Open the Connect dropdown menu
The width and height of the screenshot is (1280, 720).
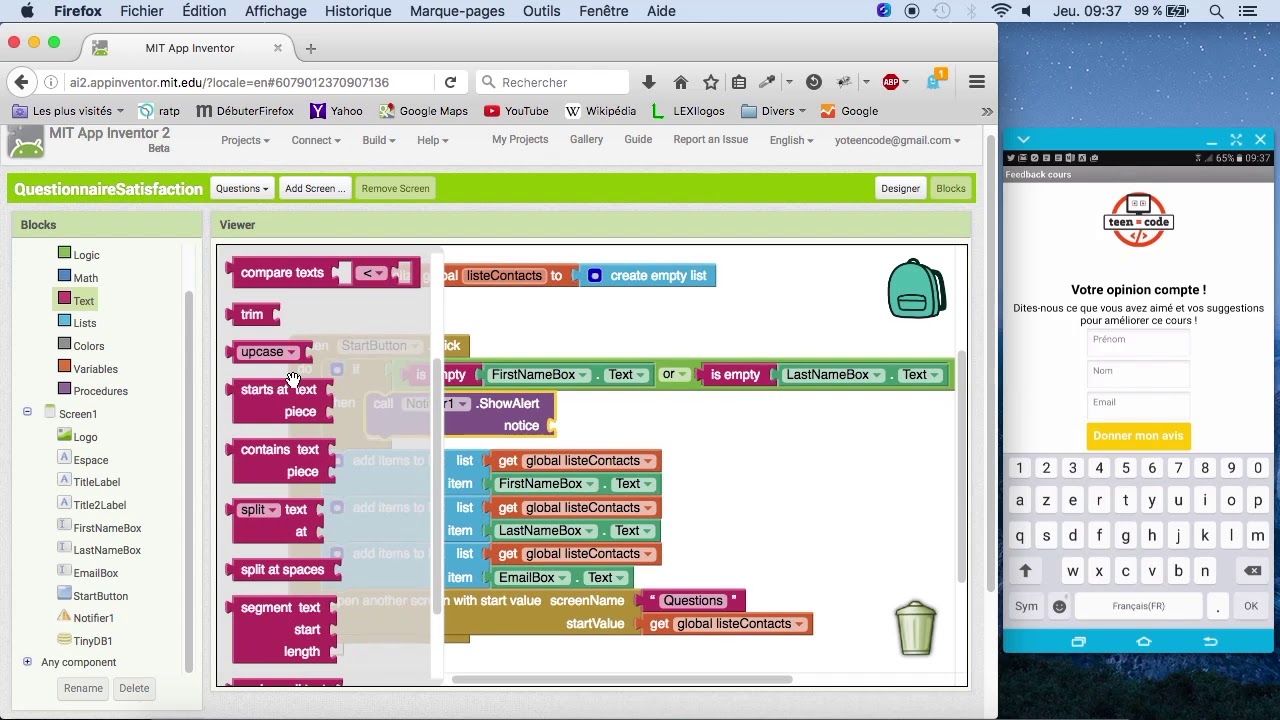(316, 140)
